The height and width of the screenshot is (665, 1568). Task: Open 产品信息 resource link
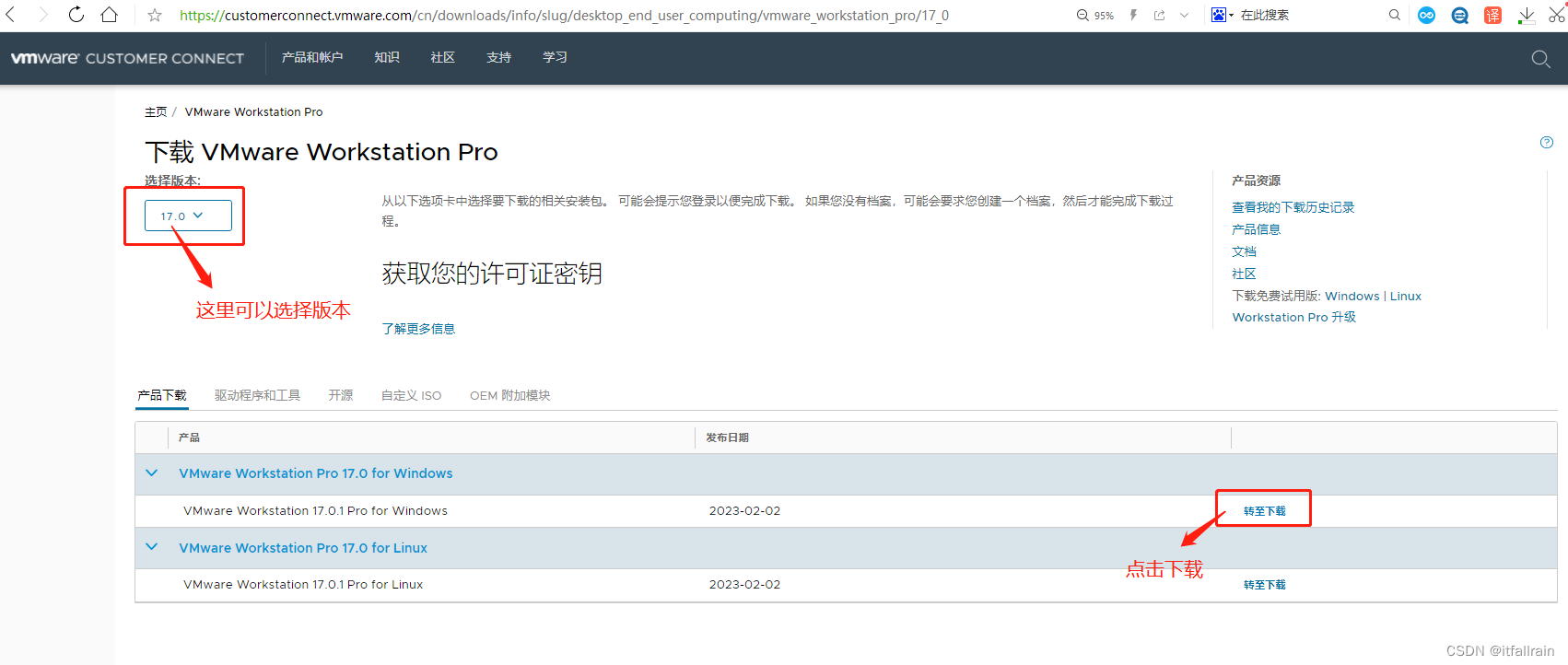pyautogui.click(x=1257, y=229)
